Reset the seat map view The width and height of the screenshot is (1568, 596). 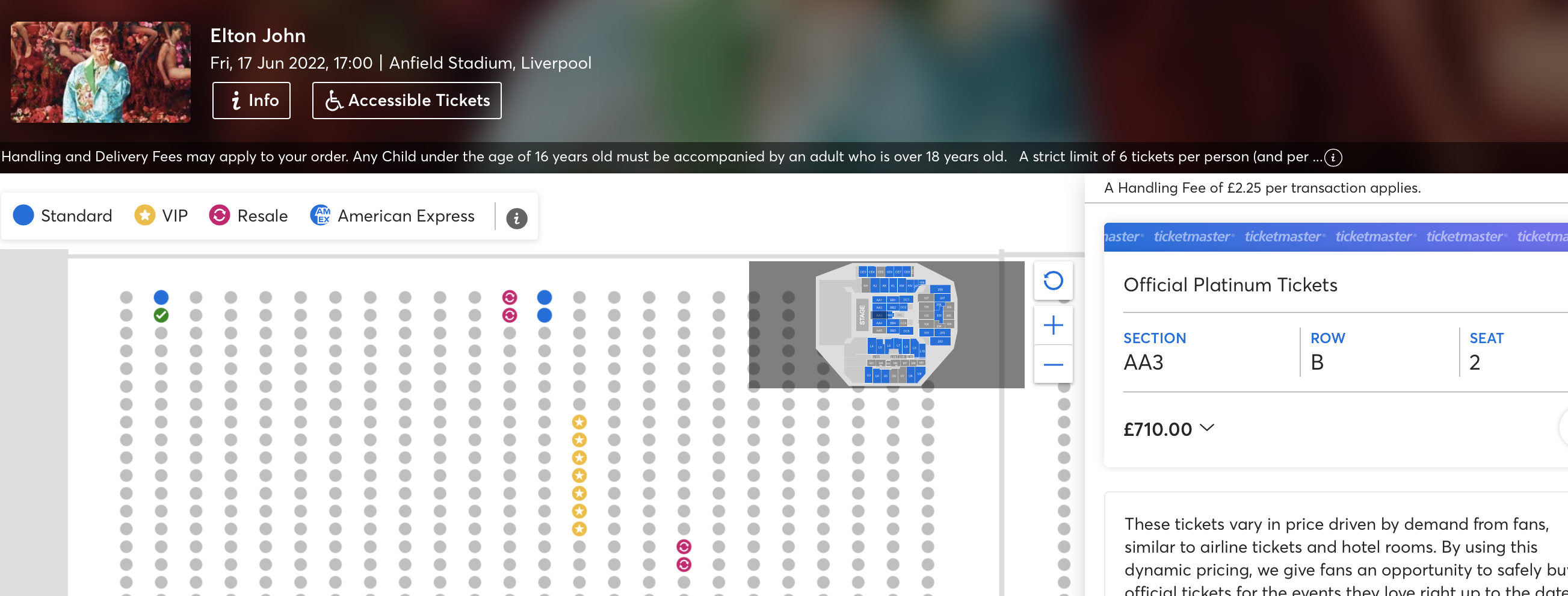click(1053, 281)
